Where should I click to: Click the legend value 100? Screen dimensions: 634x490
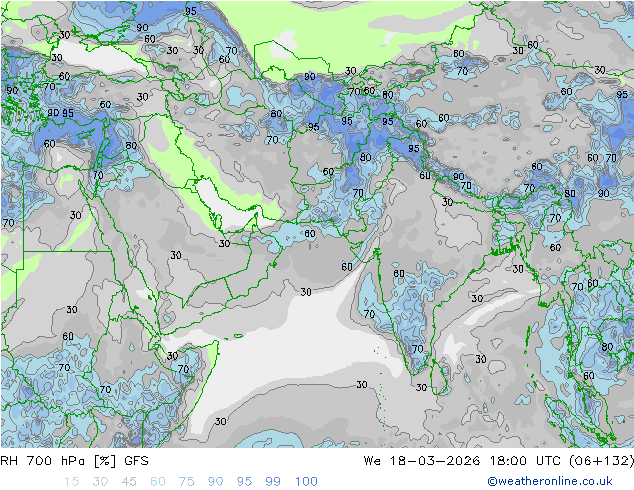[x=306, y=482]
